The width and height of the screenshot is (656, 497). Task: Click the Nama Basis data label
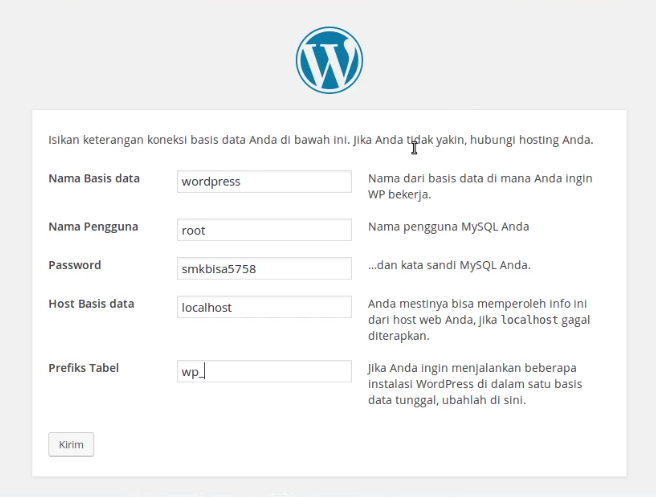[x=94, y=178]
